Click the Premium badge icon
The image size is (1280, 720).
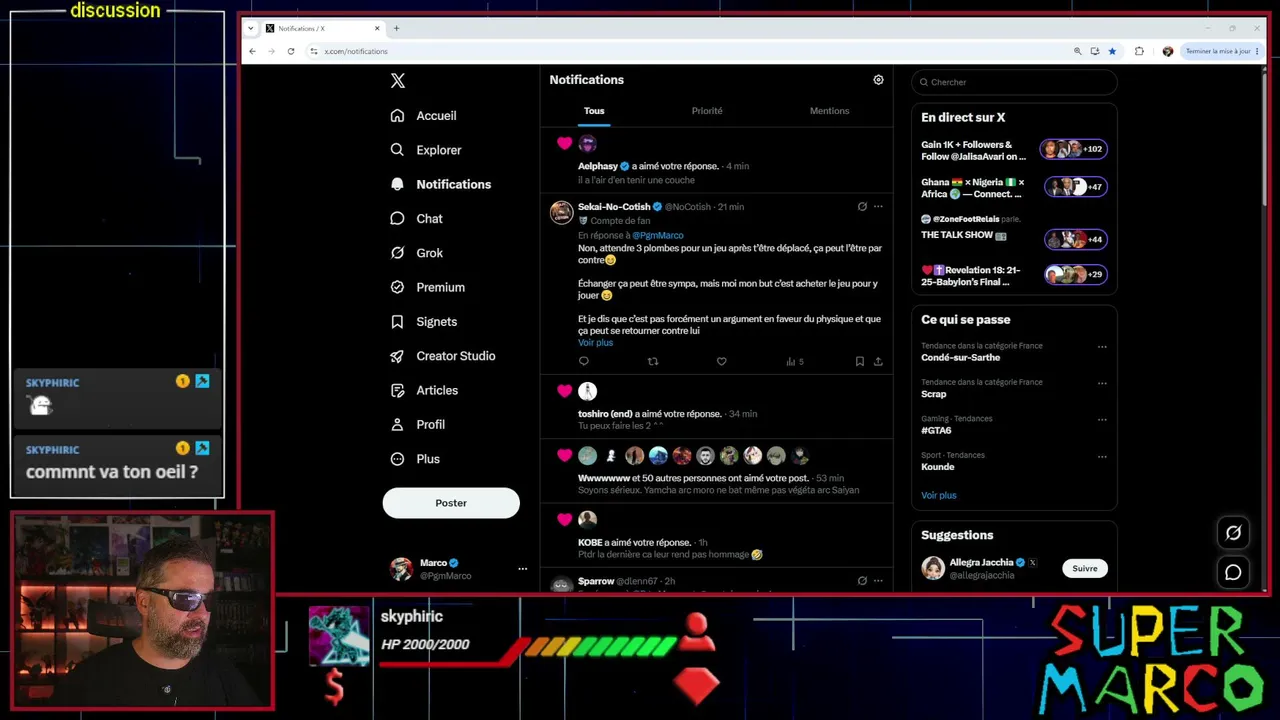click(x=398, y=287)
